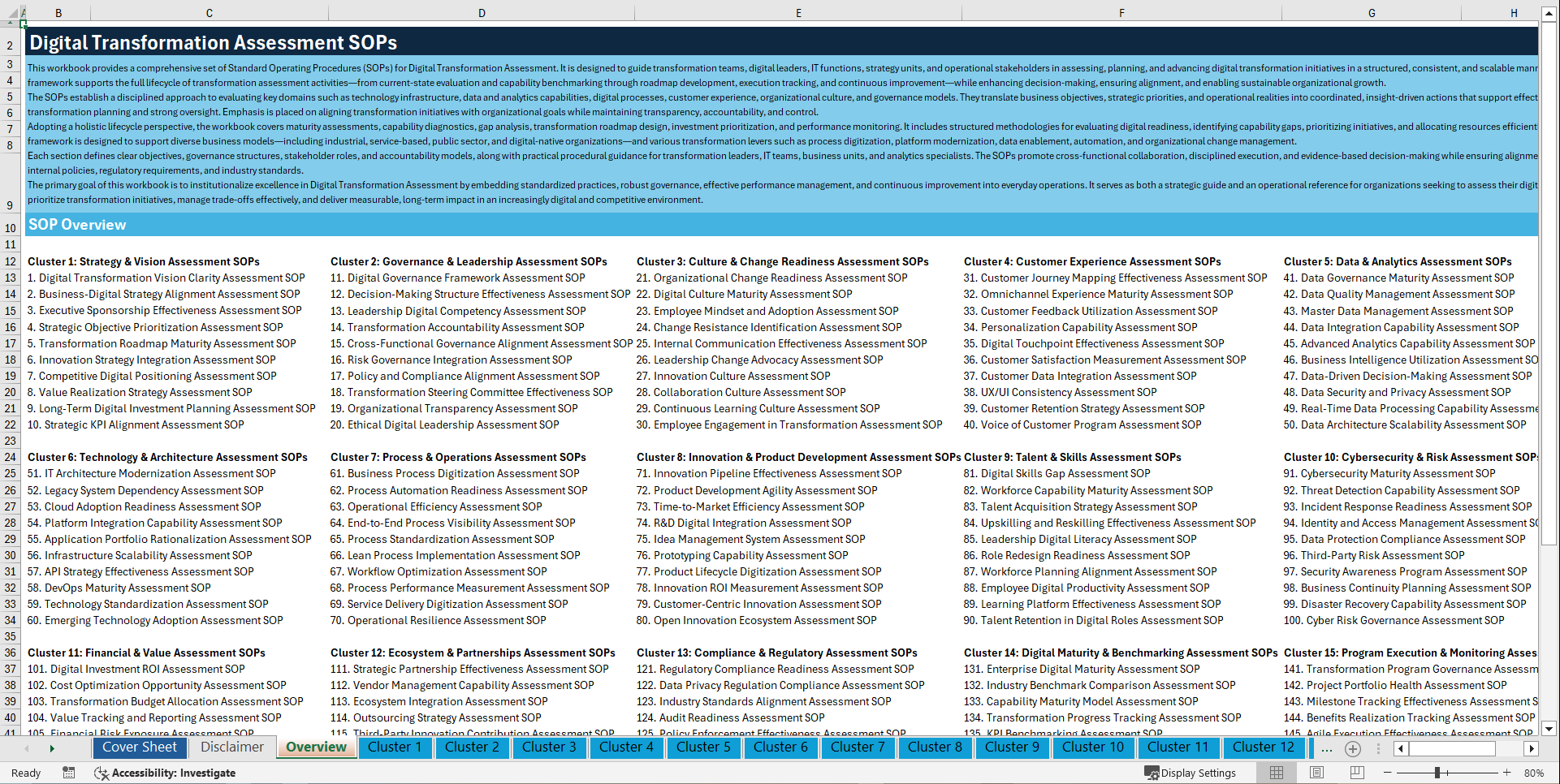Click the 80% zoom level indicator

1535,773
